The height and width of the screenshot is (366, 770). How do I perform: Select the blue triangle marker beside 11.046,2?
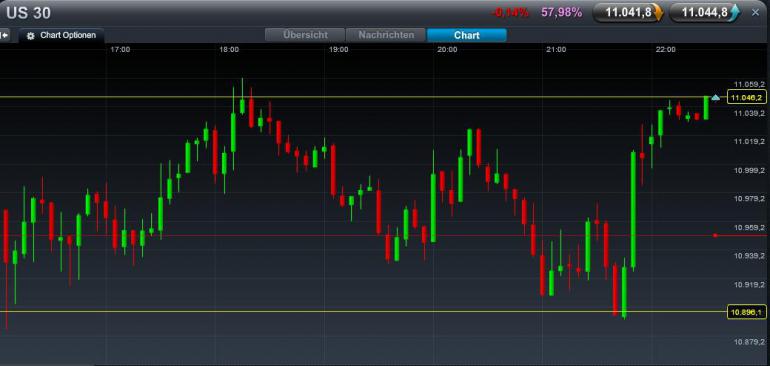pos(715,98)
